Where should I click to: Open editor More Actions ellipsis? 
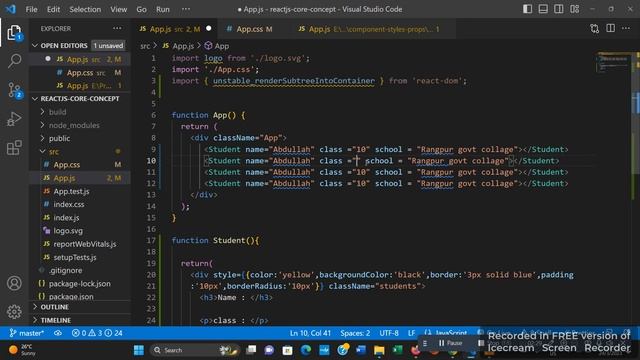626,29
